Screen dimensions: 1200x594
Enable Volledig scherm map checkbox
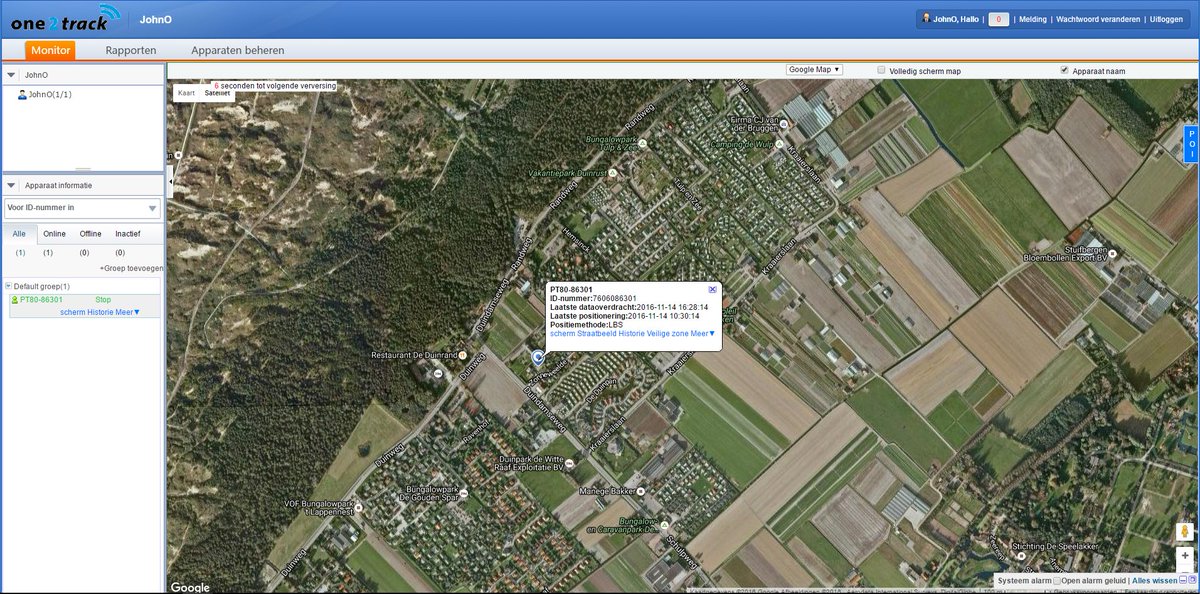(x=881, y=70)
